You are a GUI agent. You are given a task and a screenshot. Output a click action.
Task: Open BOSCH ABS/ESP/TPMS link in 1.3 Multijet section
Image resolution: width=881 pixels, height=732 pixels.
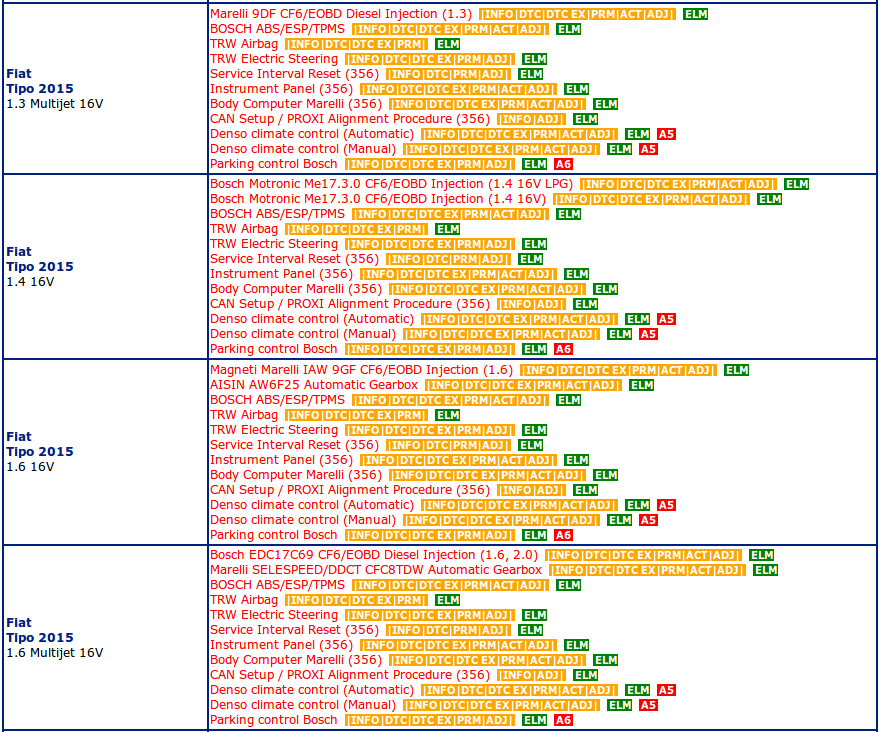277,29
